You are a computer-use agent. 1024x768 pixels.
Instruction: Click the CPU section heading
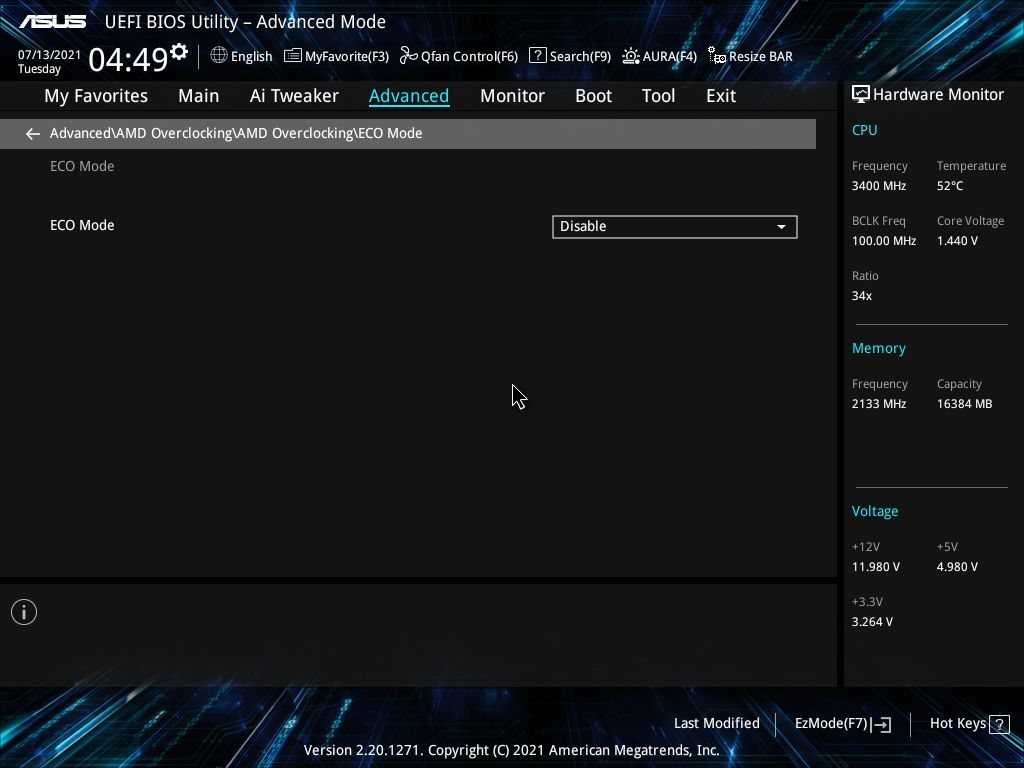pos(864,130)
